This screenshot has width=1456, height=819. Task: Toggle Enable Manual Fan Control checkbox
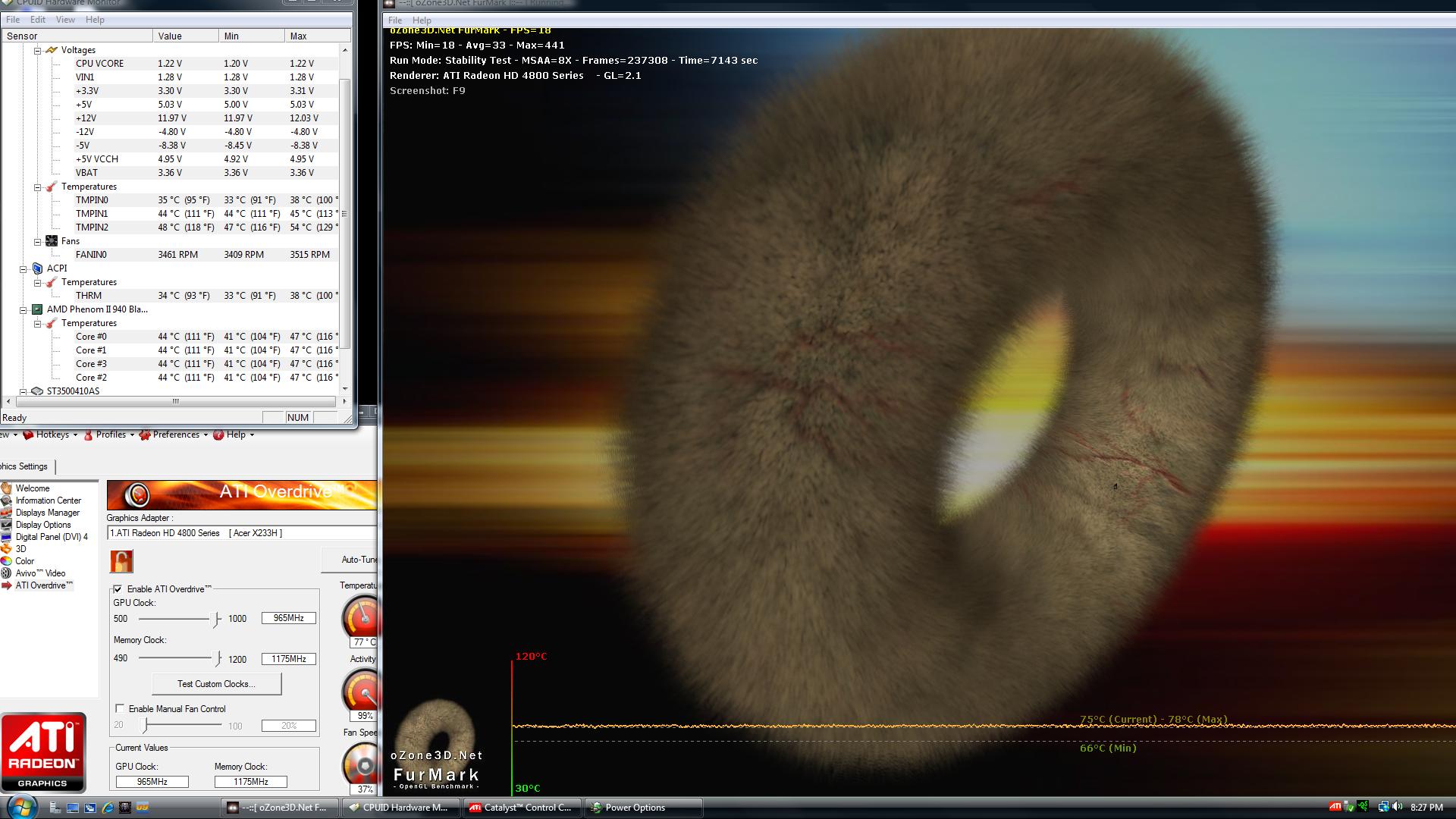[x=119, y=709]
